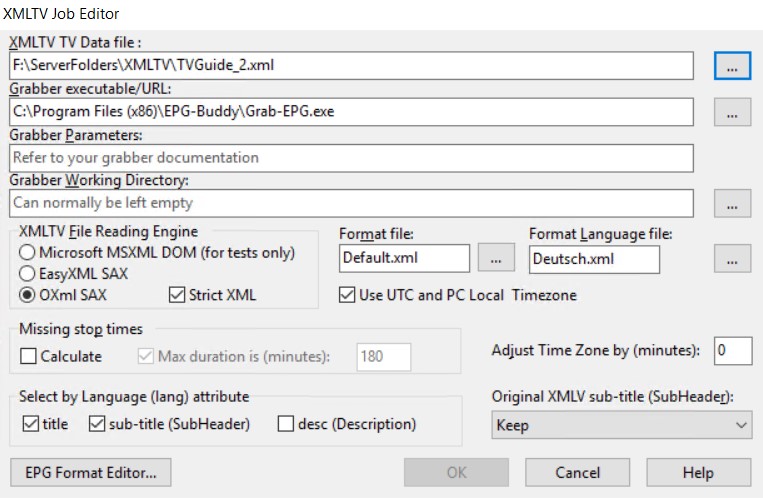
Task: Open the Original XMLV sub-title dropdown
Action: [x=621, y=425]
